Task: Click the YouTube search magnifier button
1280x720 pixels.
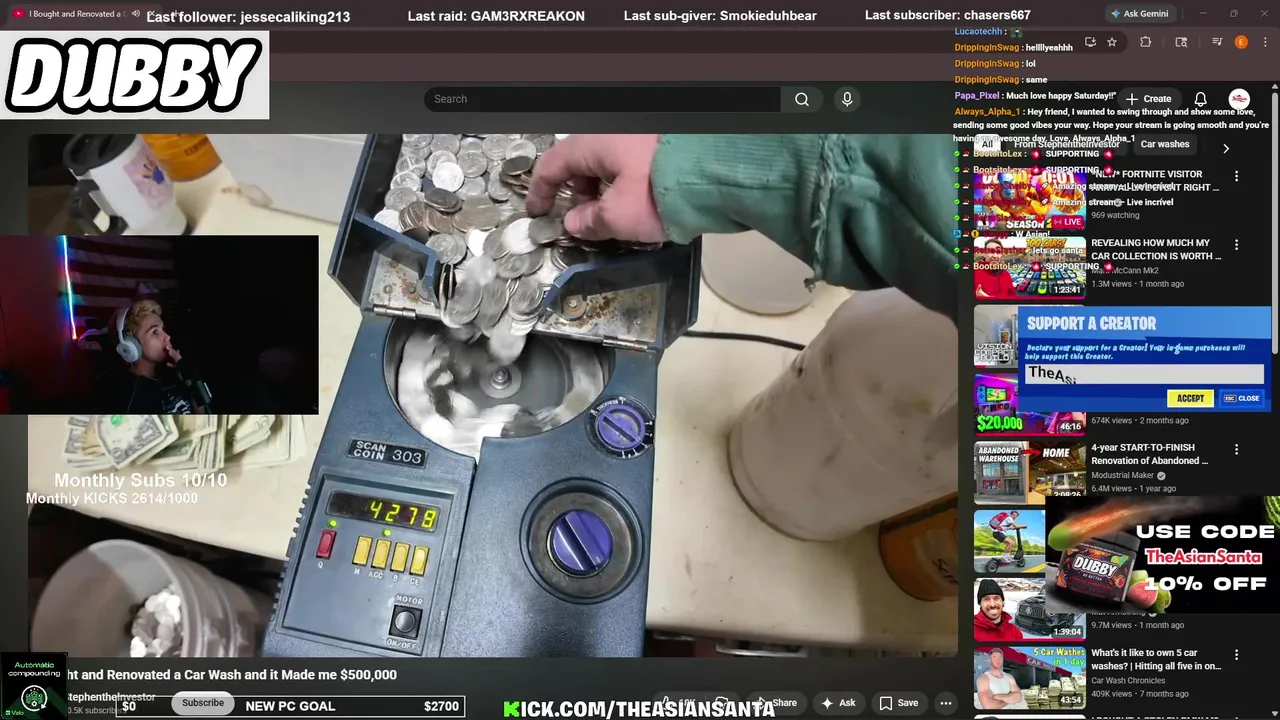Action: [x=802, y=99]
